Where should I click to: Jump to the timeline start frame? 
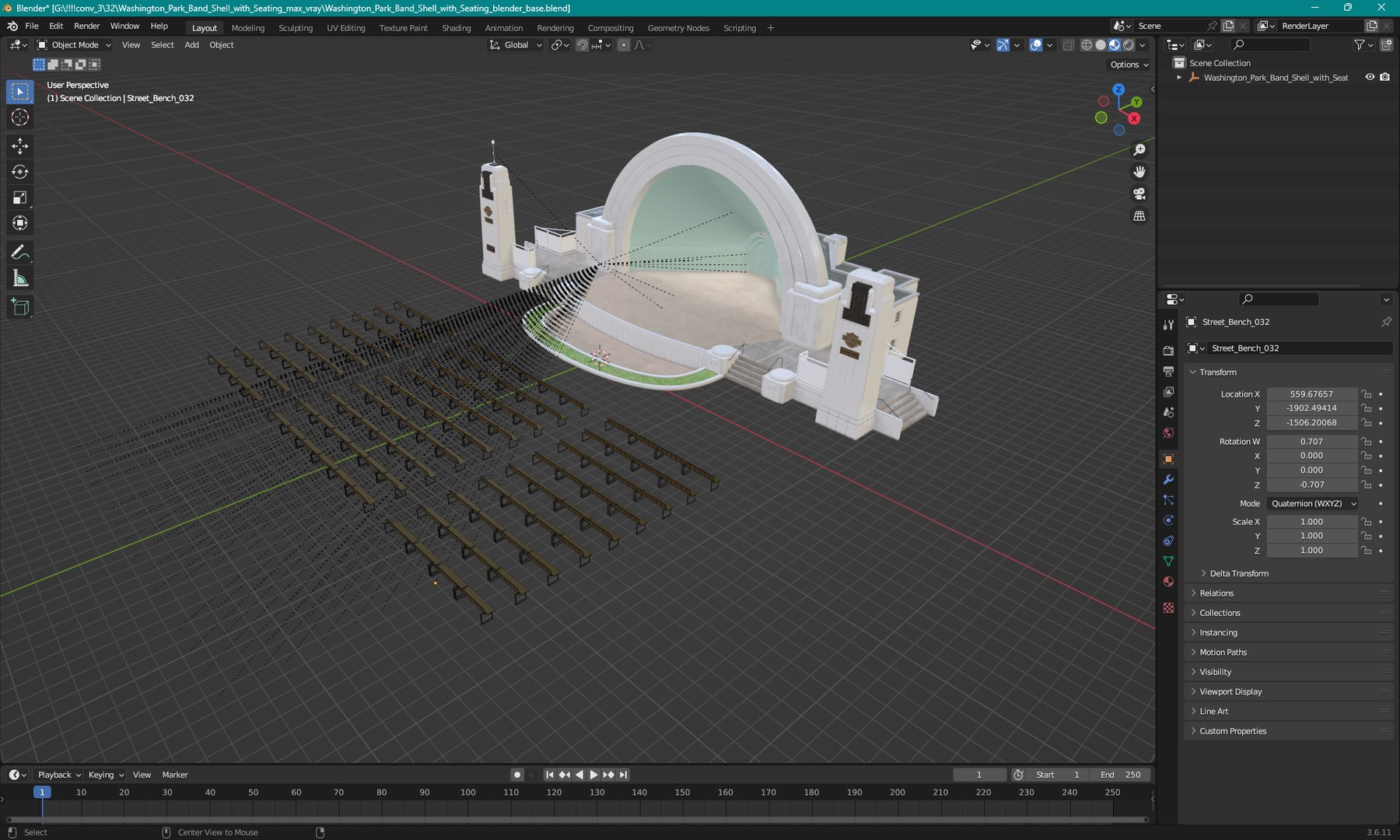[x=550, y=775]
